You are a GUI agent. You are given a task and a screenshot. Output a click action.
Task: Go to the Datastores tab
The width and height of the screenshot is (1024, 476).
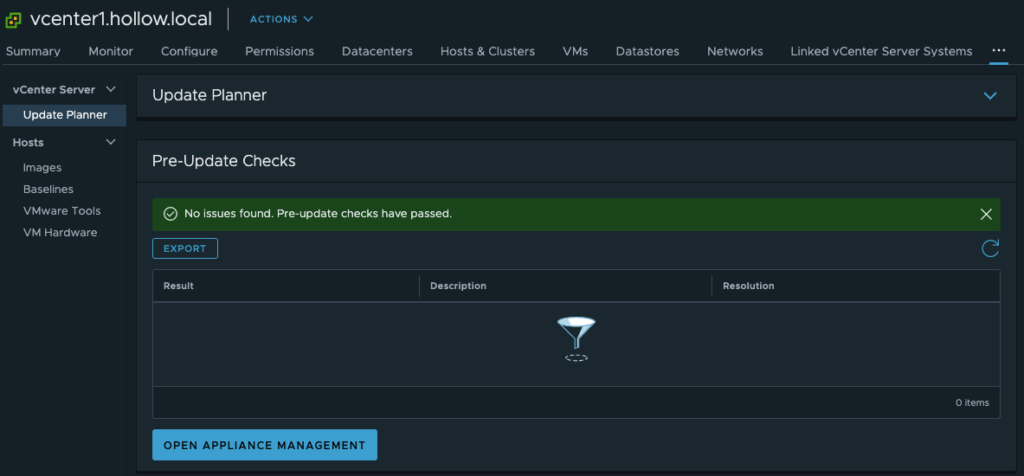coord(647,51)
